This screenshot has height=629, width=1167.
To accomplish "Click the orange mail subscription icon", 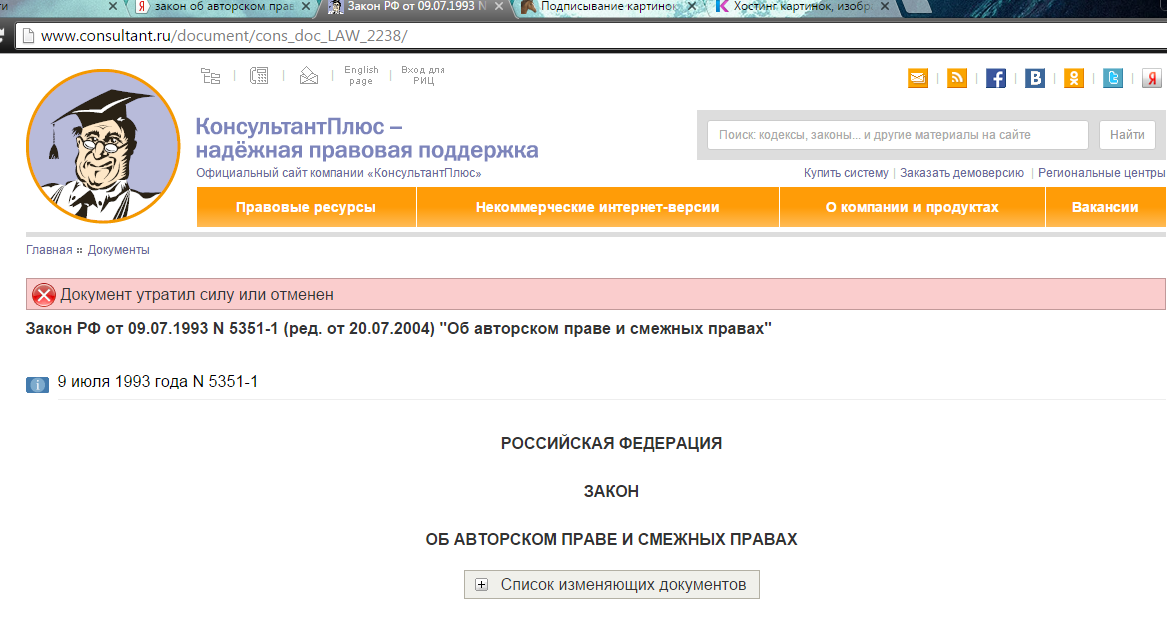I will click(918, 78).
